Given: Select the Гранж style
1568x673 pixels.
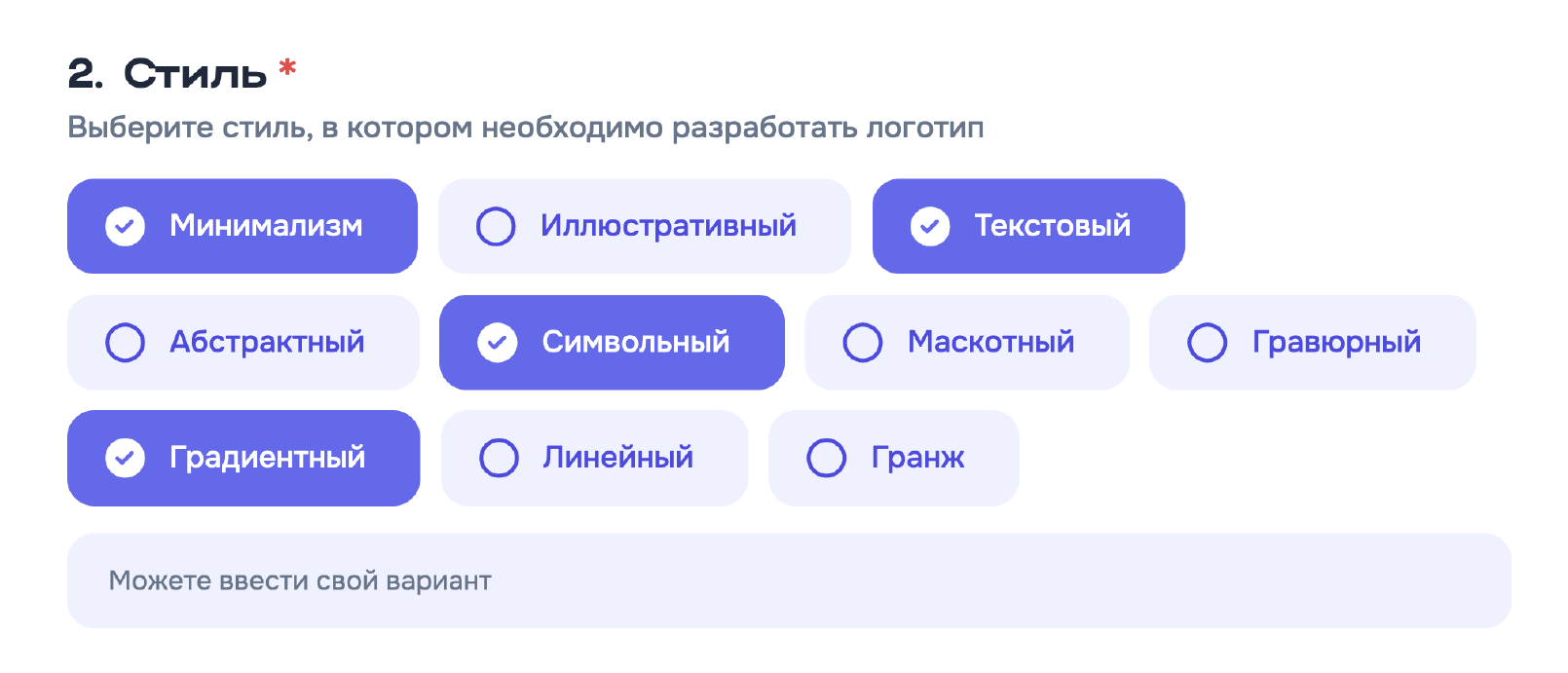Looking at the screenshot, I should 893,458.
